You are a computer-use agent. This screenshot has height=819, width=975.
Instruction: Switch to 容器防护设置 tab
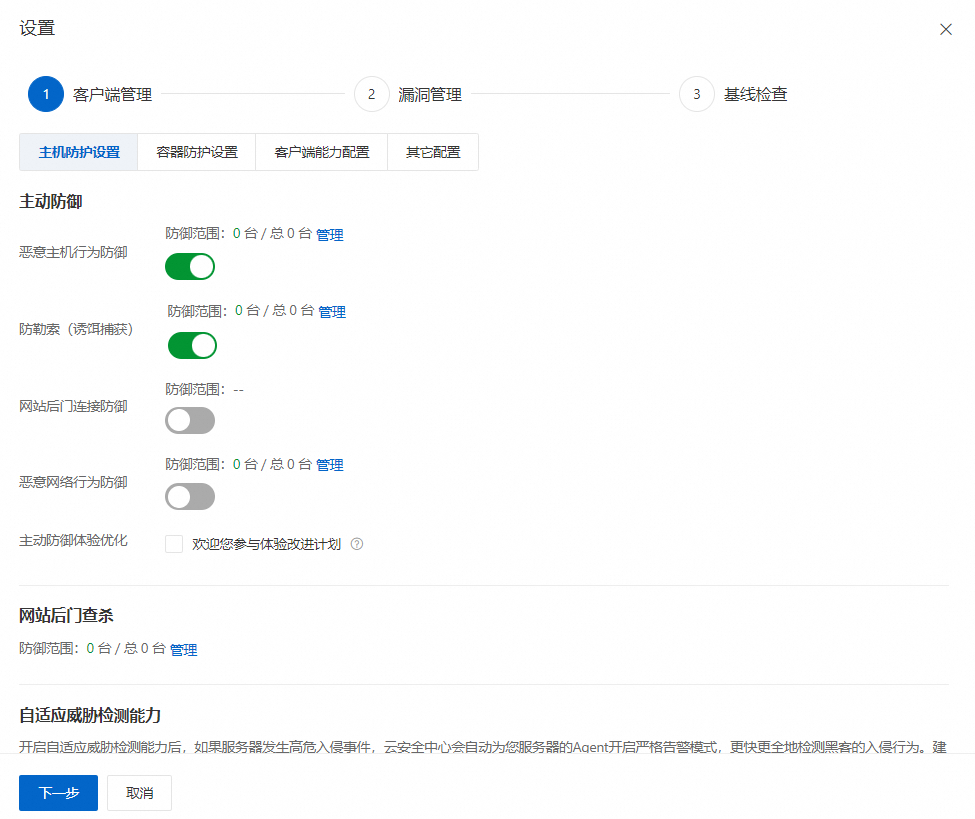coord(196,152)
